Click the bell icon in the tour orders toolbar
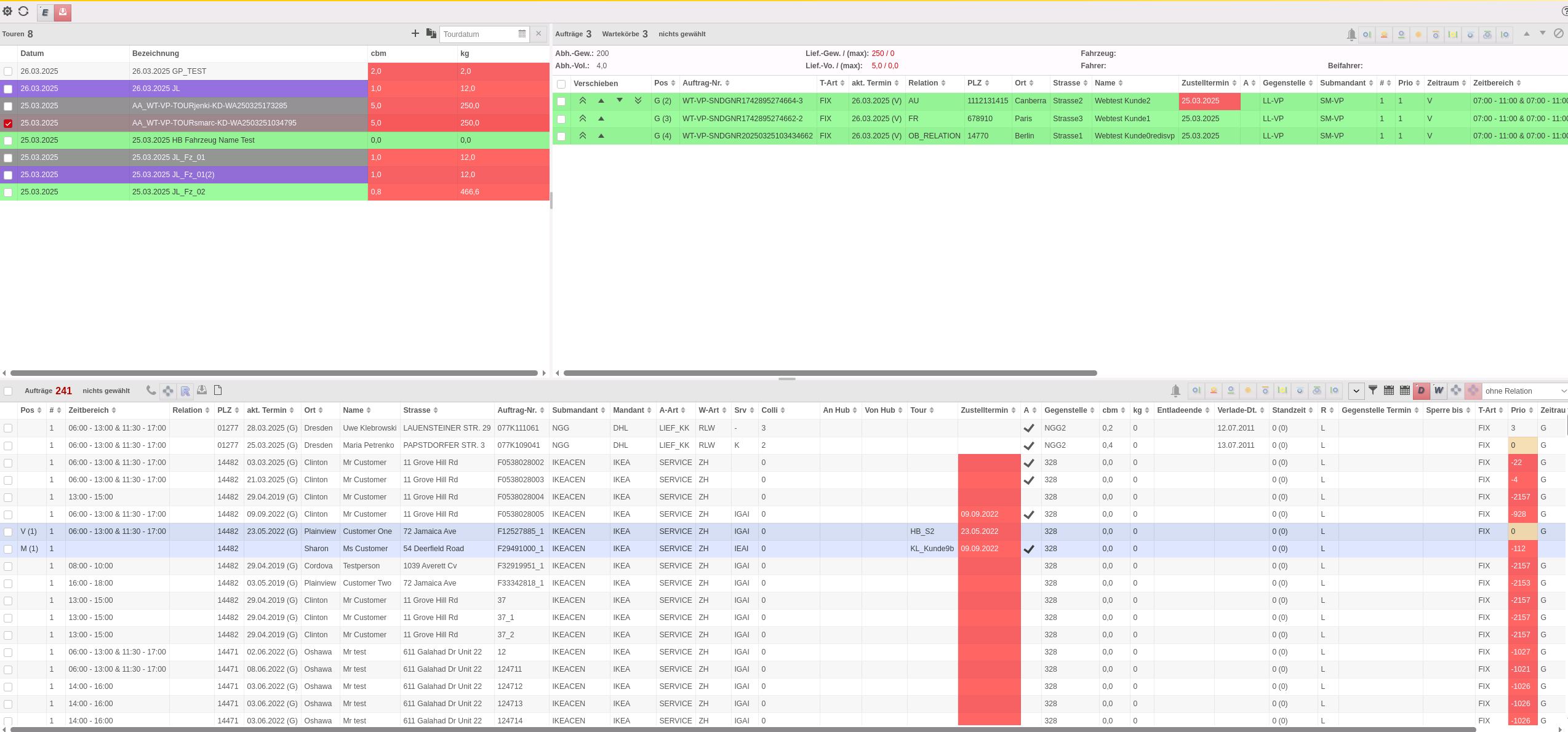 click(1351, 34)
